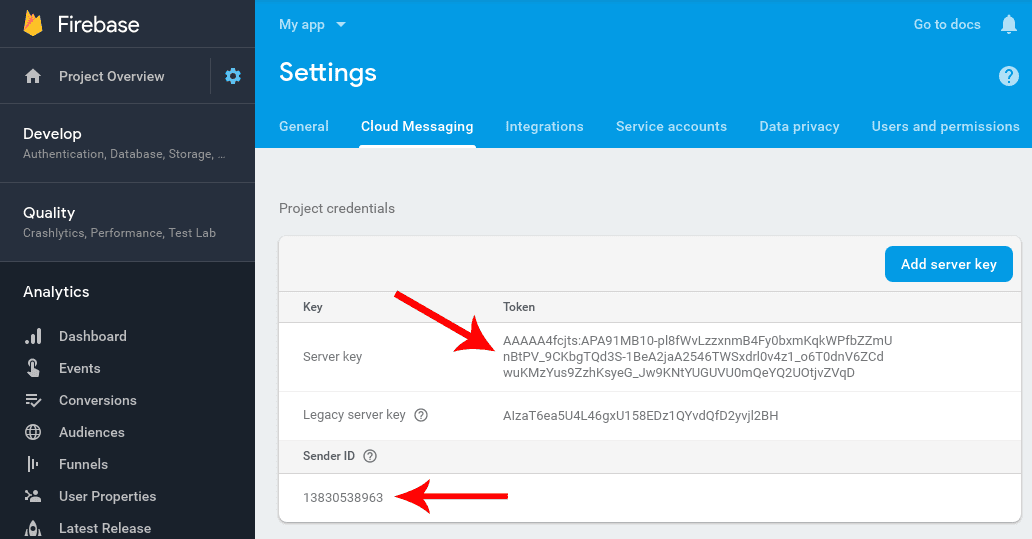Click the Events touch icon
Image resolution: width=1032 pixels, height=539 pixels.
[33, 368]
